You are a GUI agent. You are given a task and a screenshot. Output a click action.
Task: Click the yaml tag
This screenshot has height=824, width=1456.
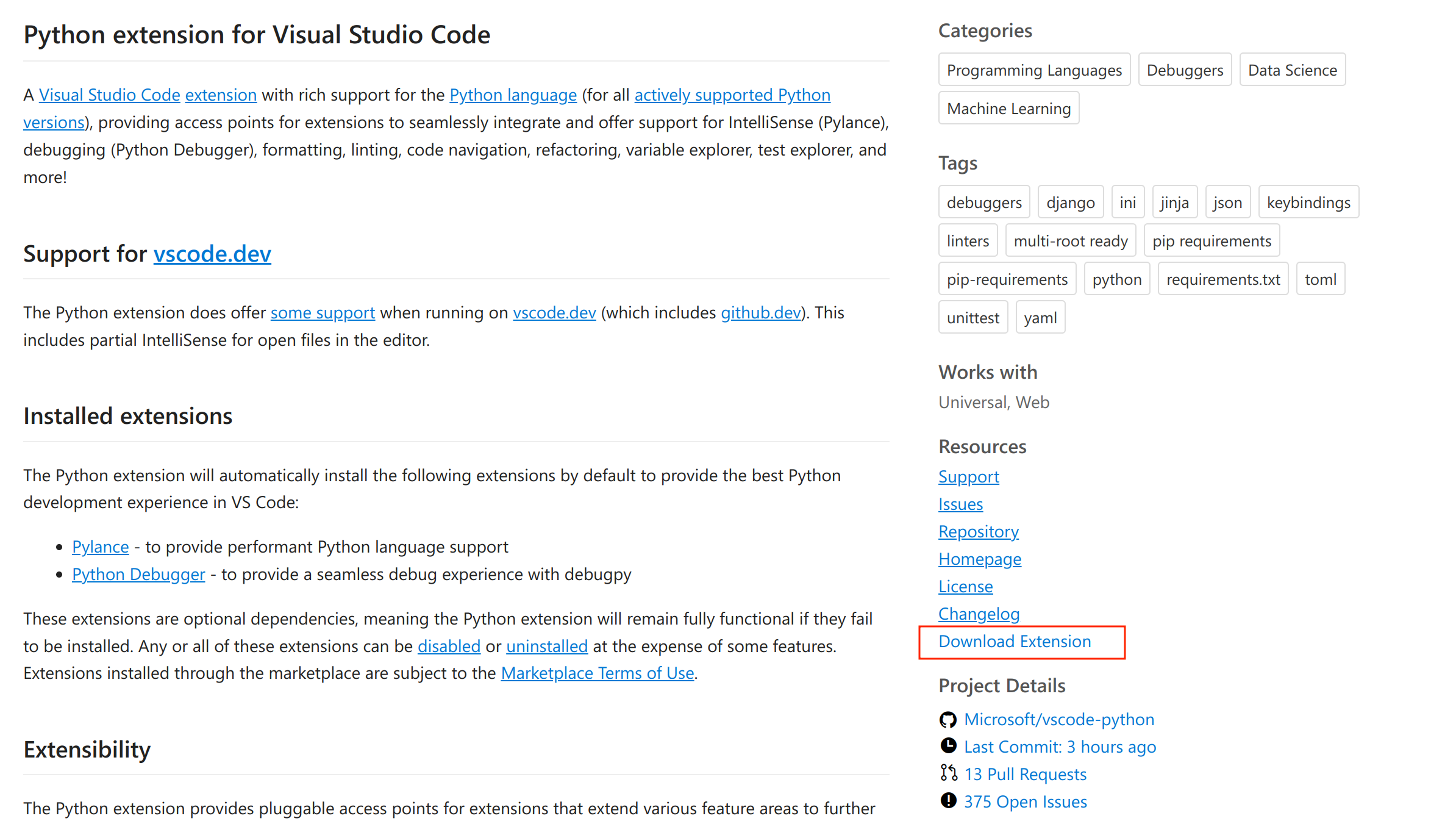[1040, 318]
